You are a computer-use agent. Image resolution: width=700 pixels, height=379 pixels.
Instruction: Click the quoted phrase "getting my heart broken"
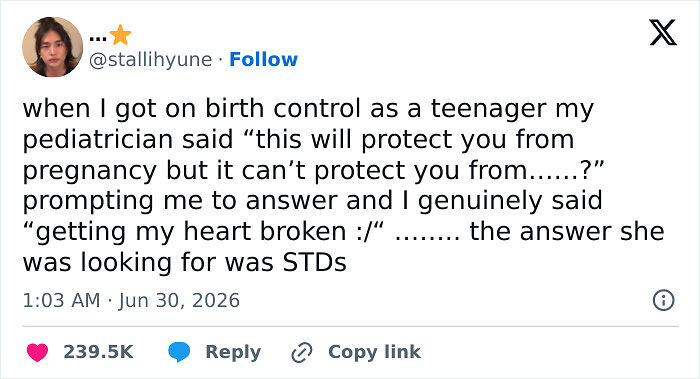191,232
